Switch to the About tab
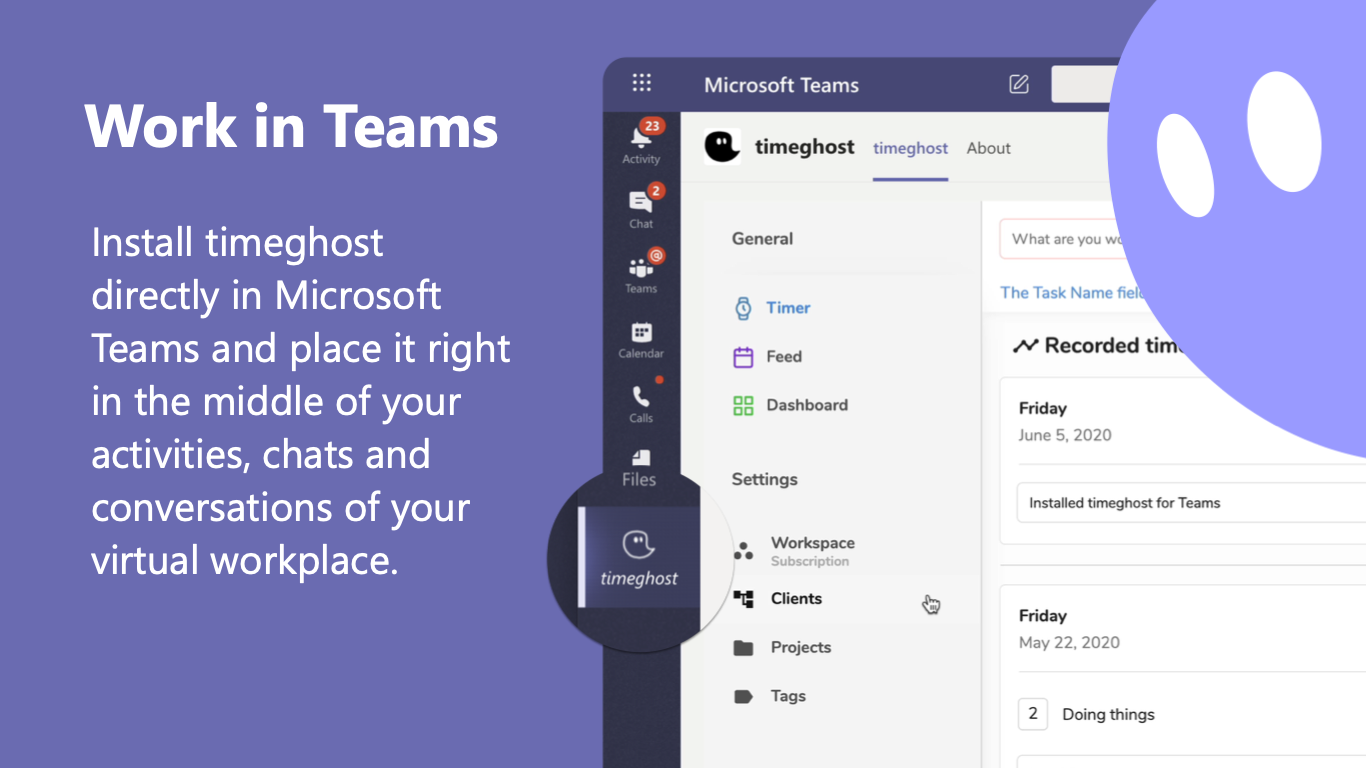Screen dimensions: 1366x768 (x=988, y=148)
